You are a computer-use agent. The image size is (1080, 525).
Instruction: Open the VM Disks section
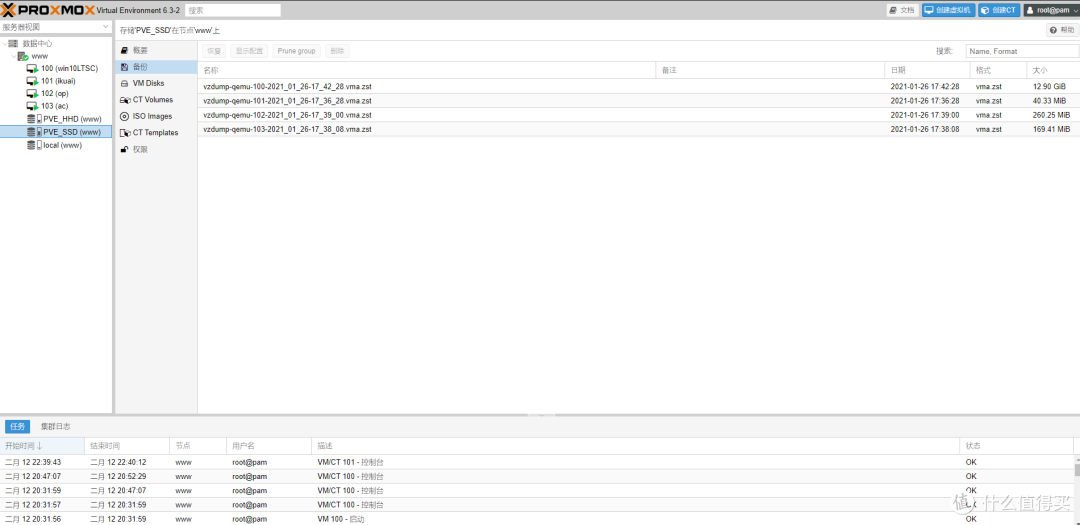pyautogui.click(x=148, y=83)
